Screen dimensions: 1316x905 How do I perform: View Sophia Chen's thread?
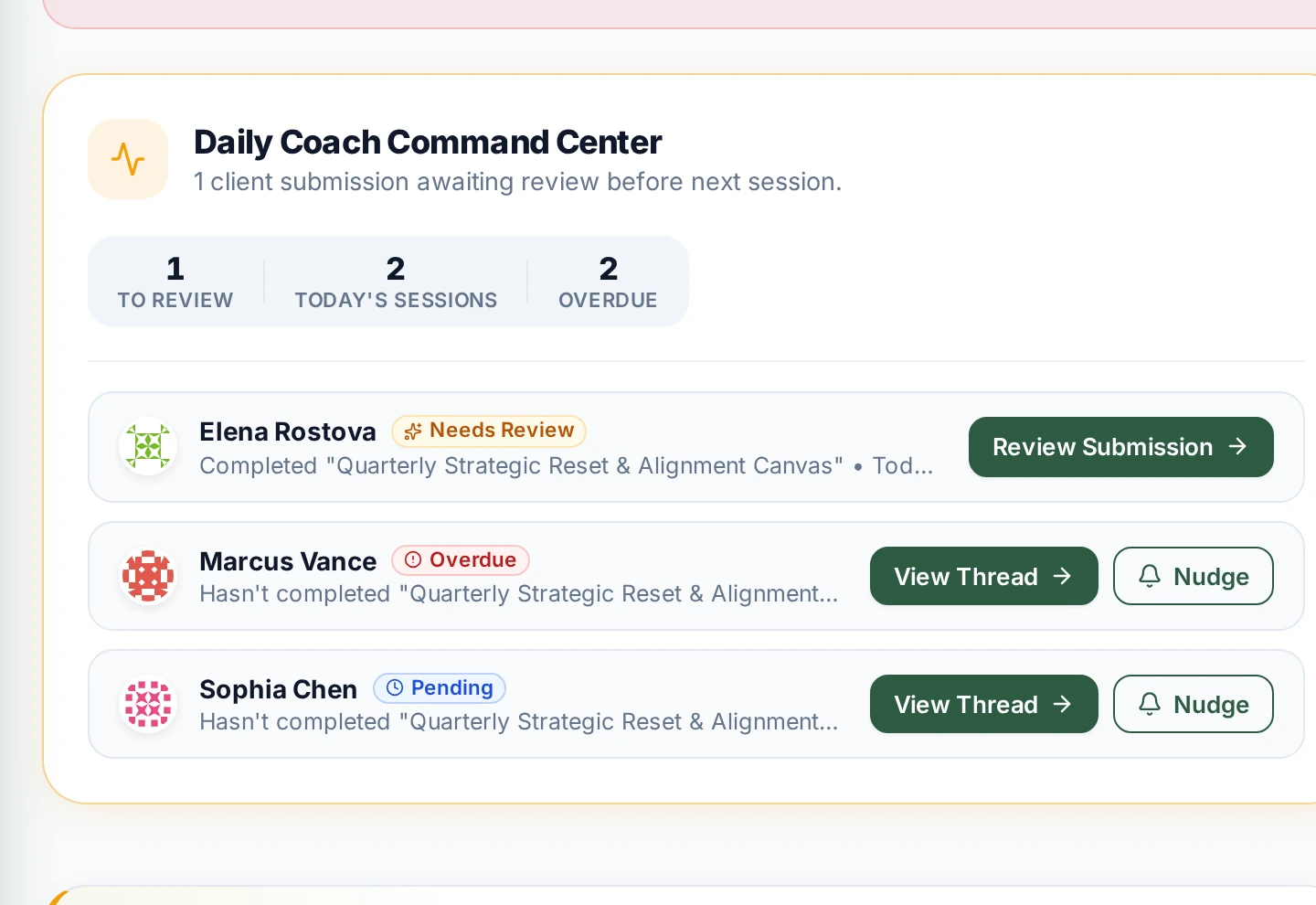tap(983, 704)
